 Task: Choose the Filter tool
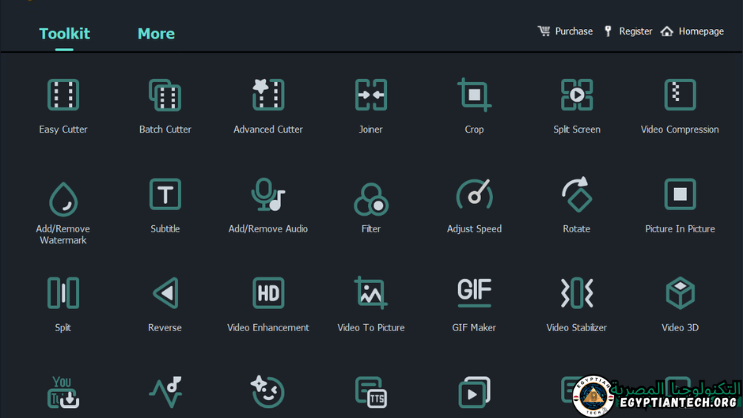tap(371, 198)
